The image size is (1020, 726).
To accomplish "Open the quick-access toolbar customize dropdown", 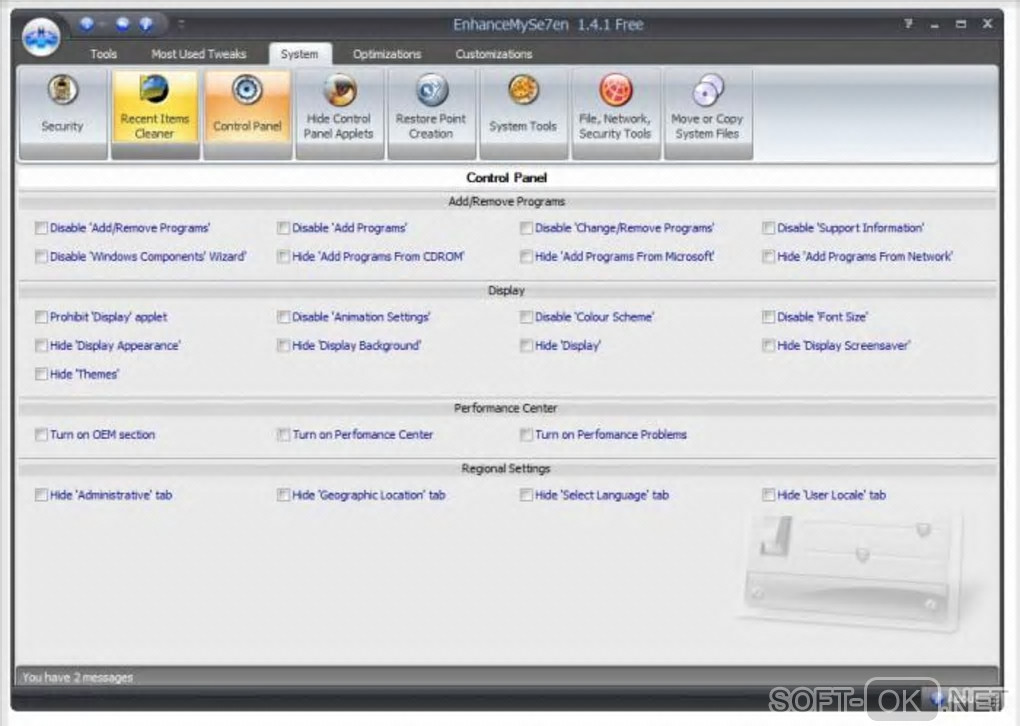I will click(181, 25).
